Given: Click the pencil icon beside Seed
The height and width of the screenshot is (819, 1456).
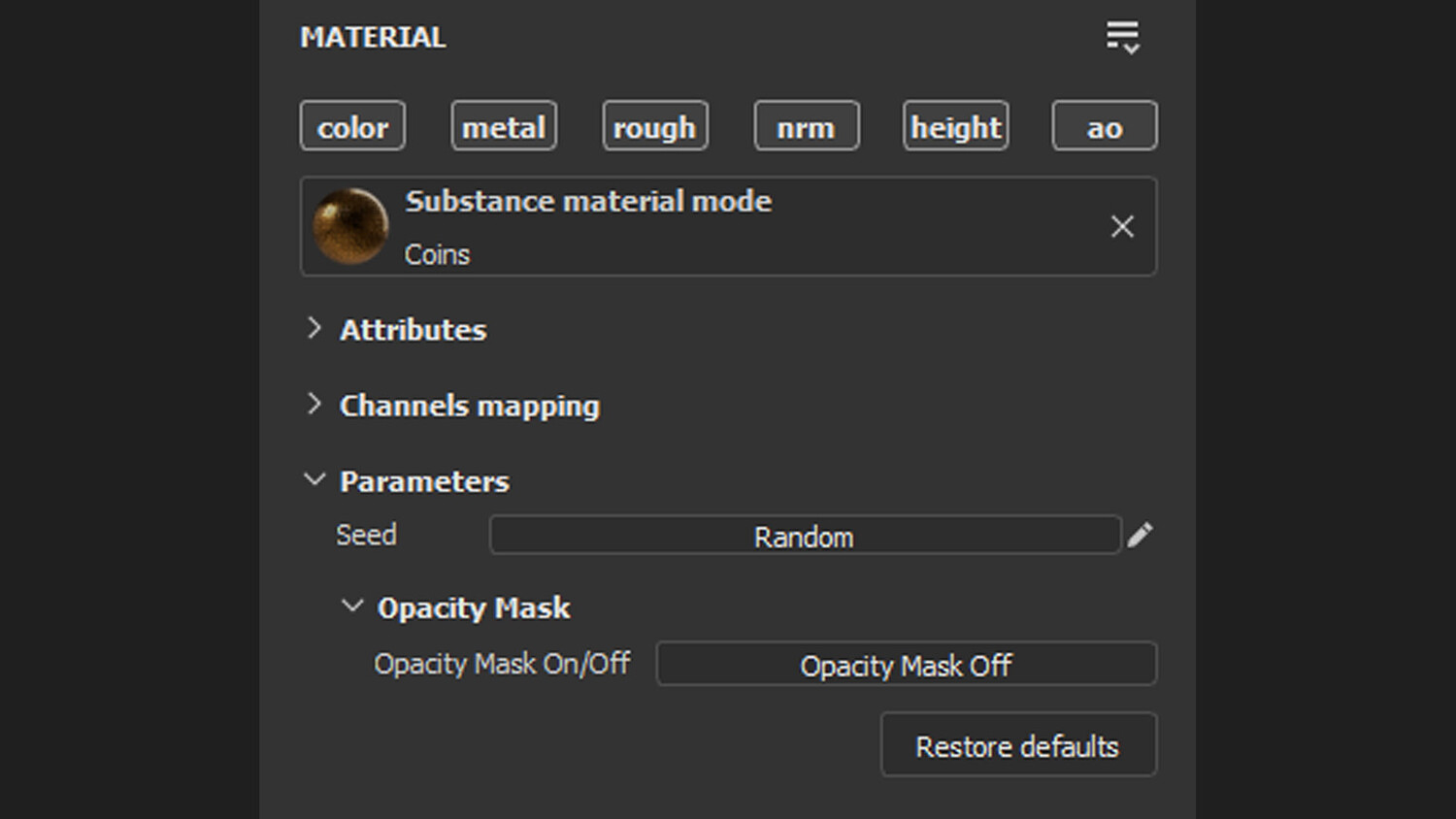Looking at the screenshot, I should pos(1141,535).
